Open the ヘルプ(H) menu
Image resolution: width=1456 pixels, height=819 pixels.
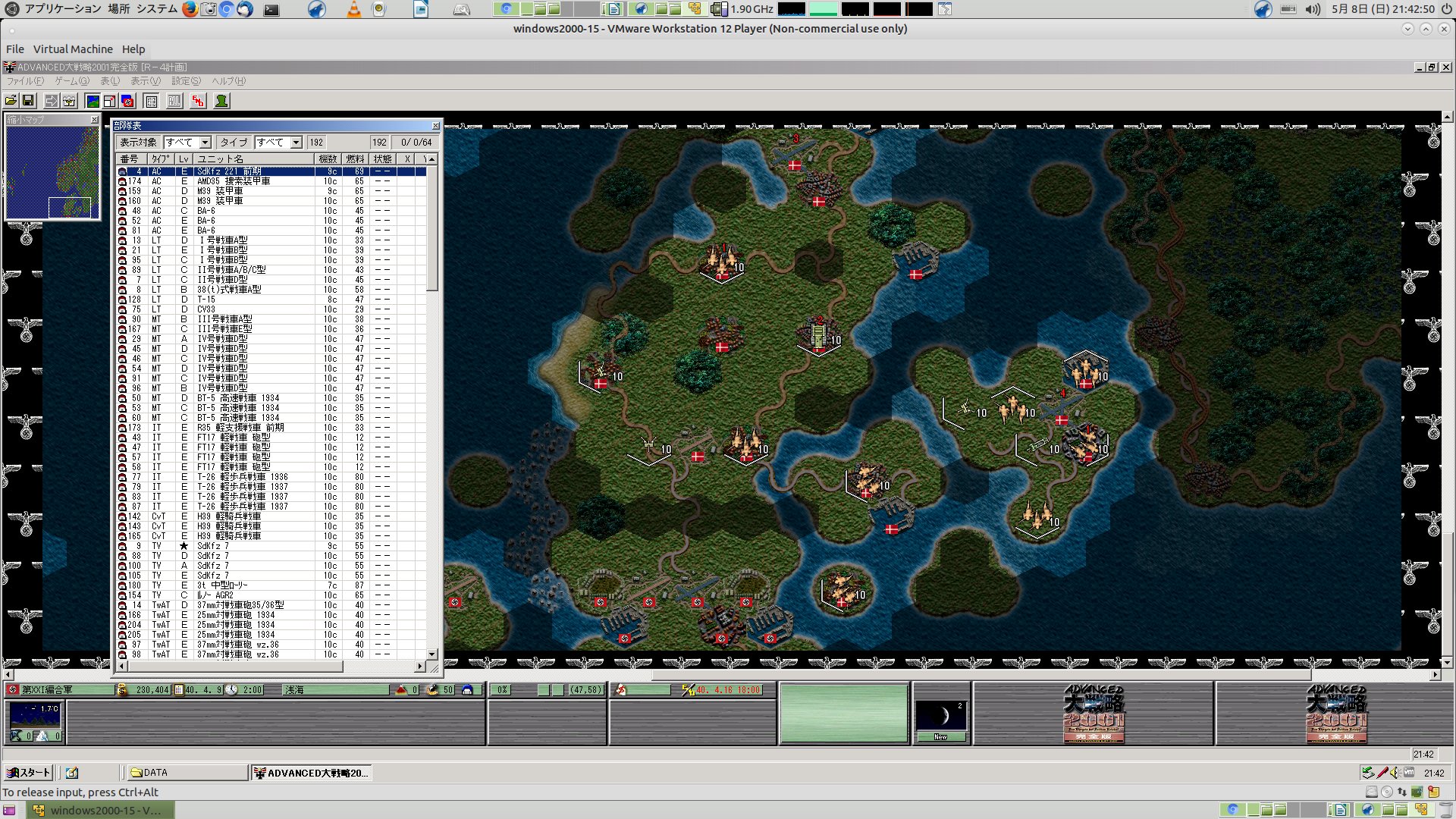point(229,81)
